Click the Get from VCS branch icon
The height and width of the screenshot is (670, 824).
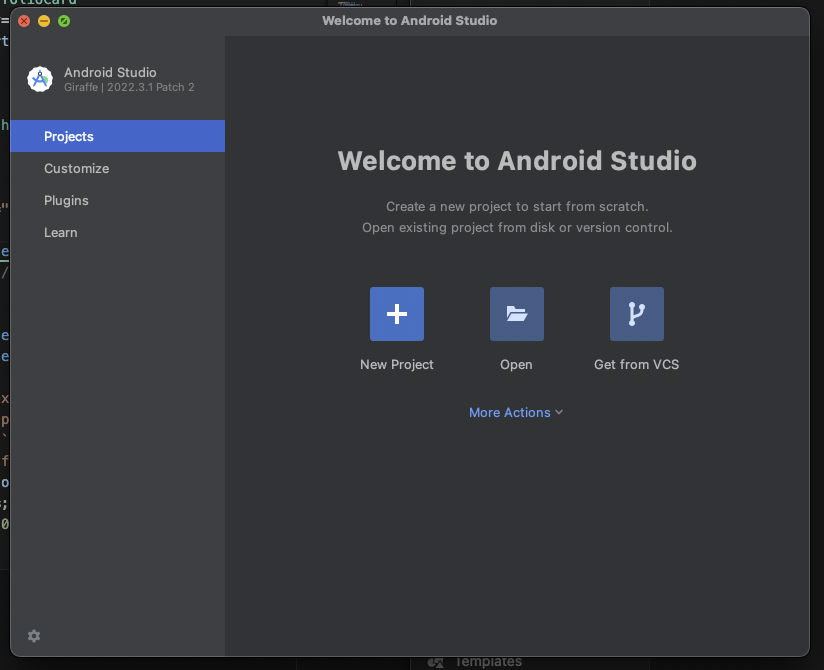tap(636, 314)
